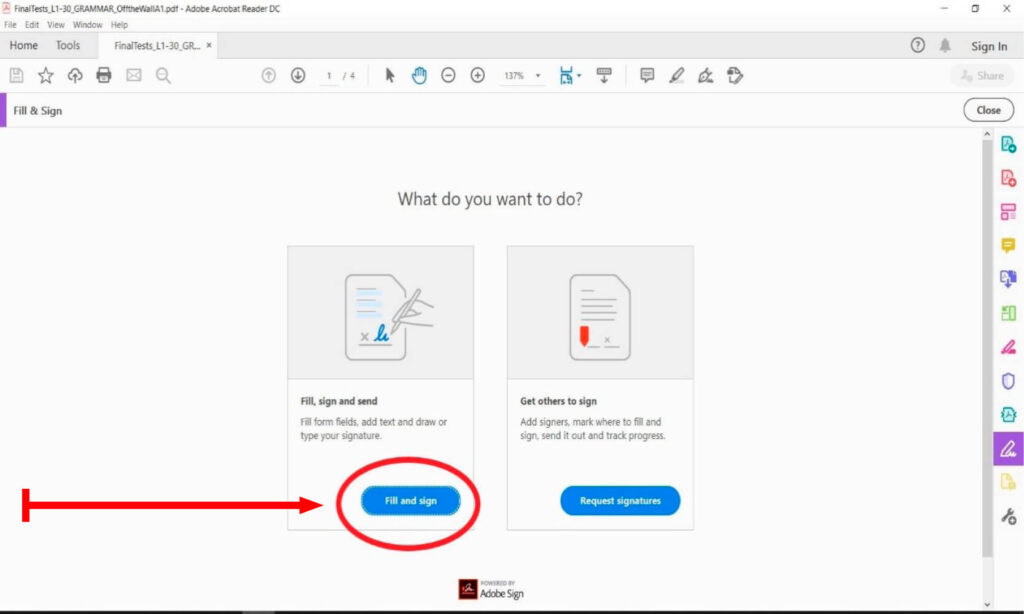Open the Edit menu
Screen dimensions: 1024x614
tap(32, 25)
